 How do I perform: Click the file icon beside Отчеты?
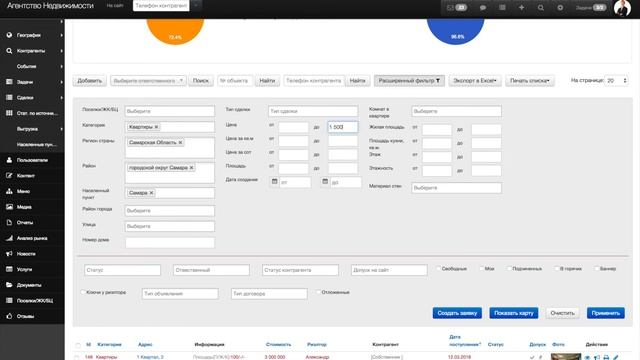pyautogui.click(x=9, y=222)
